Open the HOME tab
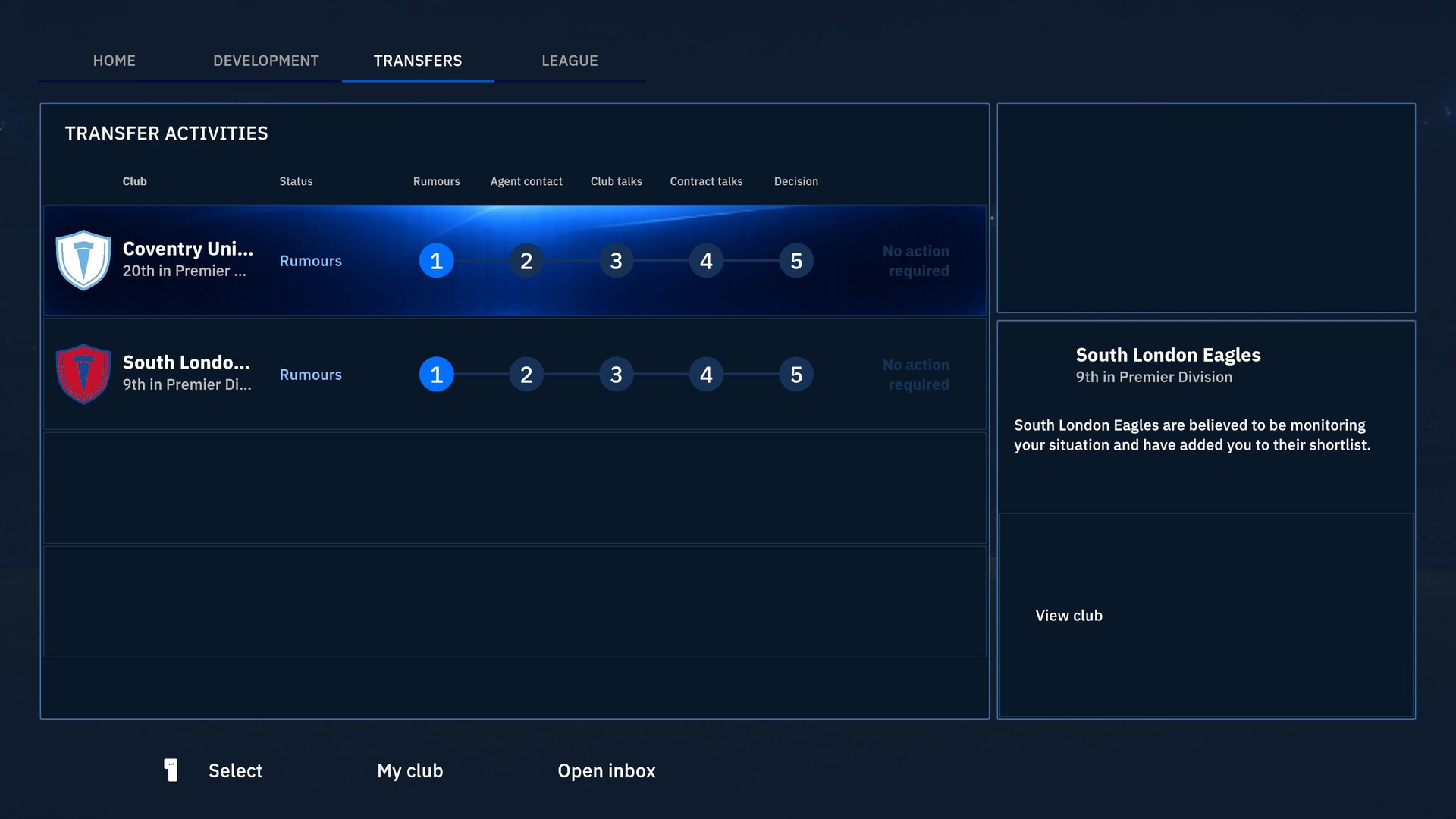Viewport: 1456px width, 819px height. point(115,61)
